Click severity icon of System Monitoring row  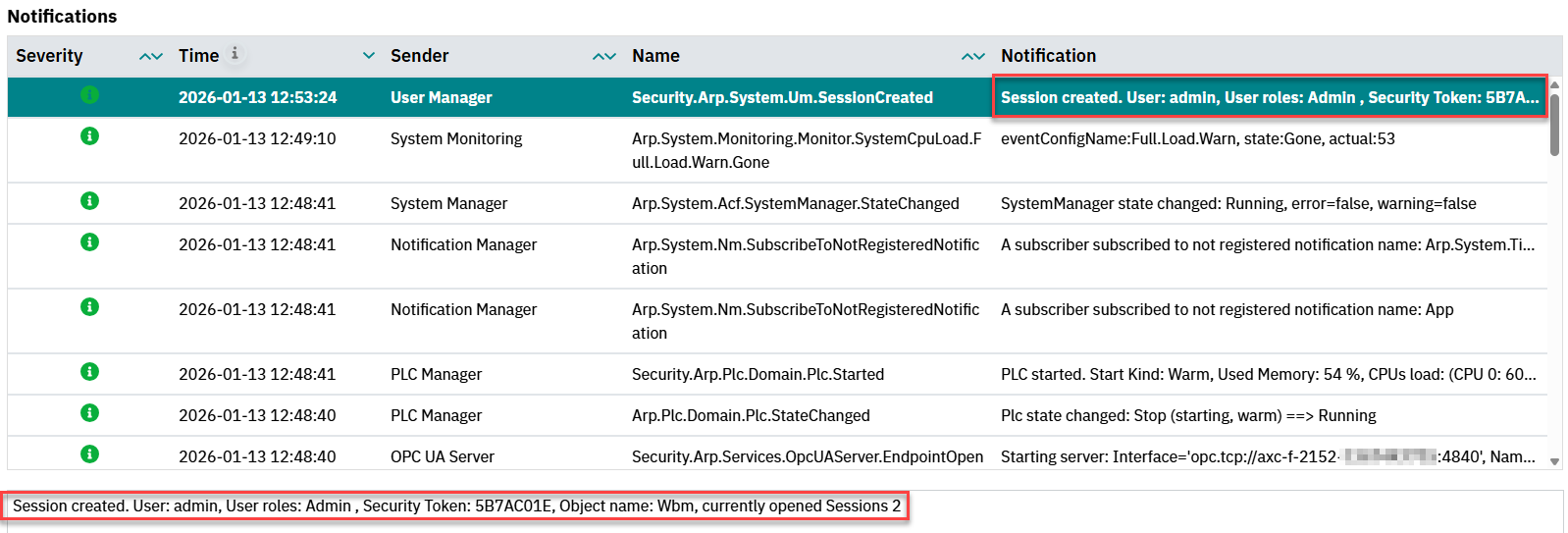point(89,136)
